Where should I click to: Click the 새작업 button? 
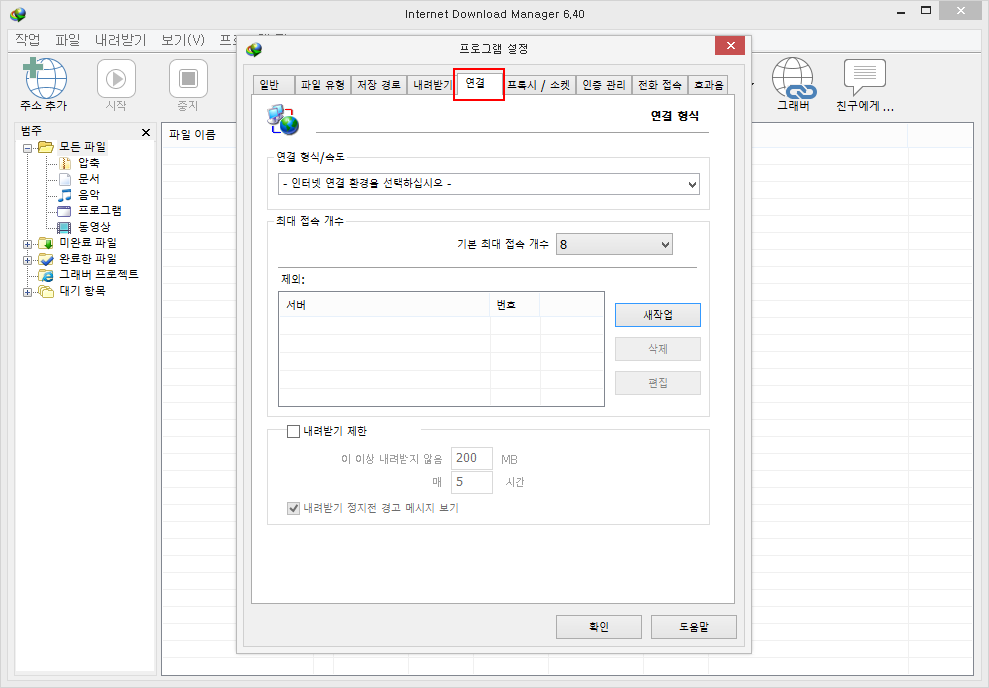coord(658,315)
